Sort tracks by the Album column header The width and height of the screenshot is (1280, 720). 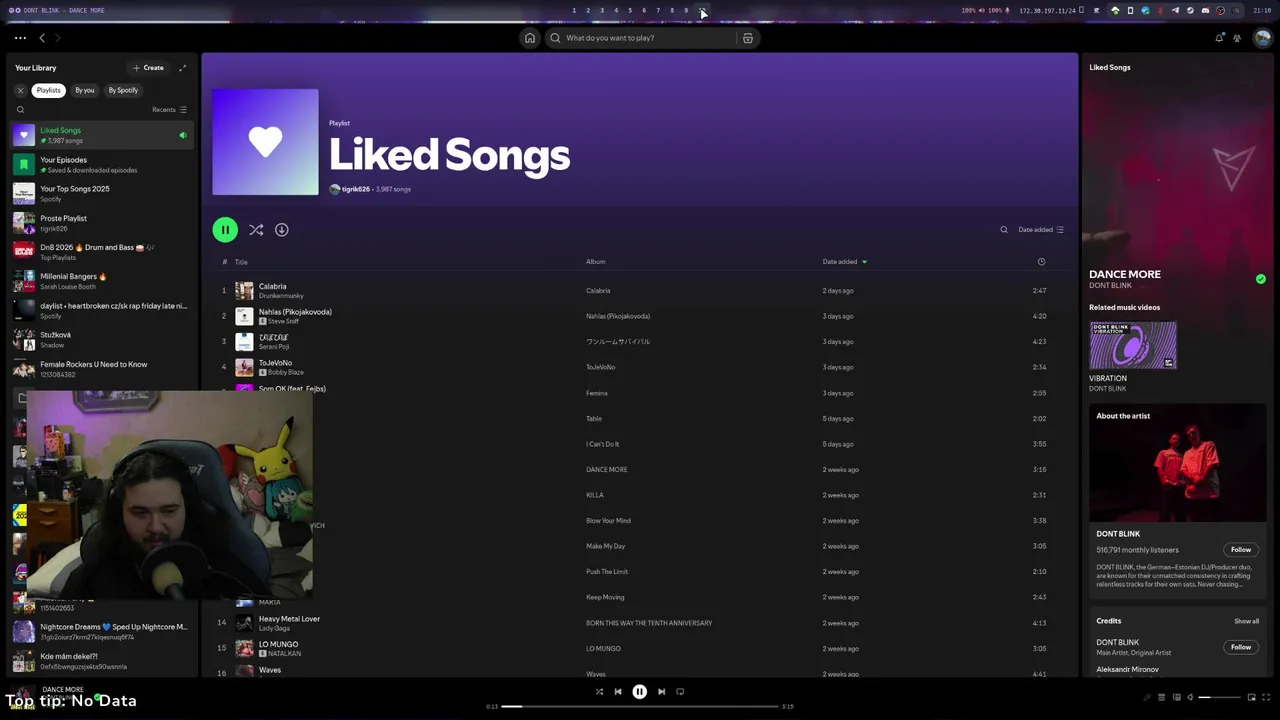click(596, 262)
